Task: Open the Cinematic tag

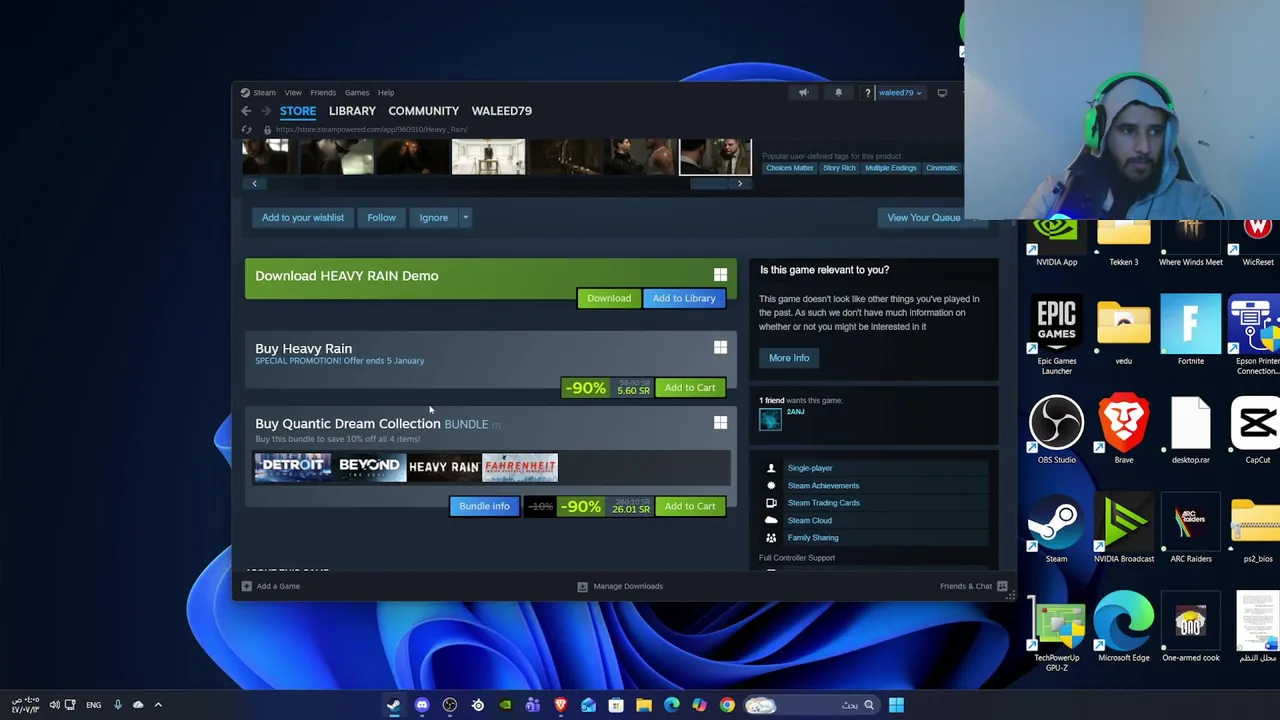Action: [x=941, y=168]
